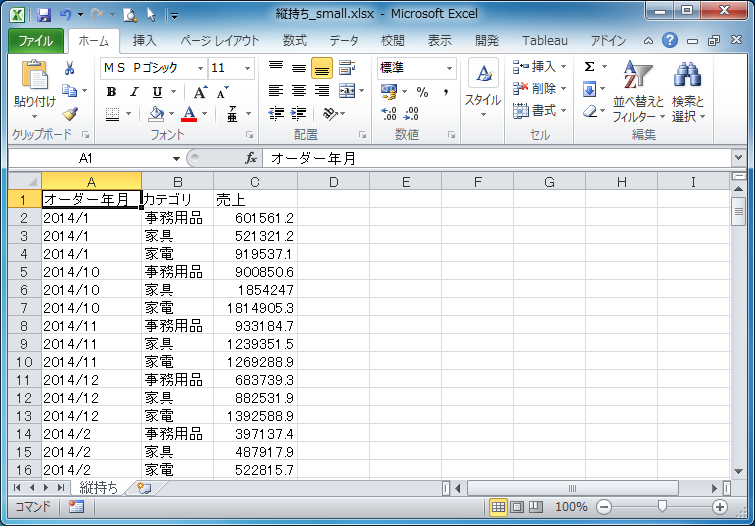Toggle middle vertical alignment
Image resolution: width=755 pixels, height=526 pixels.
(299, 68)
